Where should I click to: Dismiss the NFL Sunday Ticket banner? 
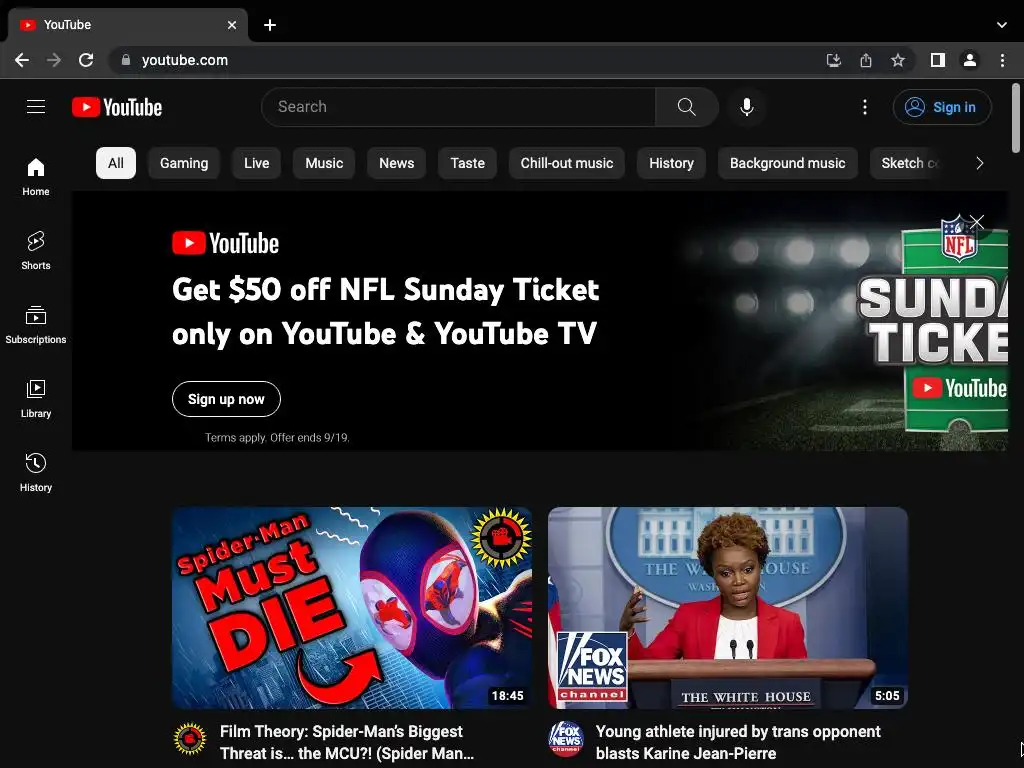[976, 222]
